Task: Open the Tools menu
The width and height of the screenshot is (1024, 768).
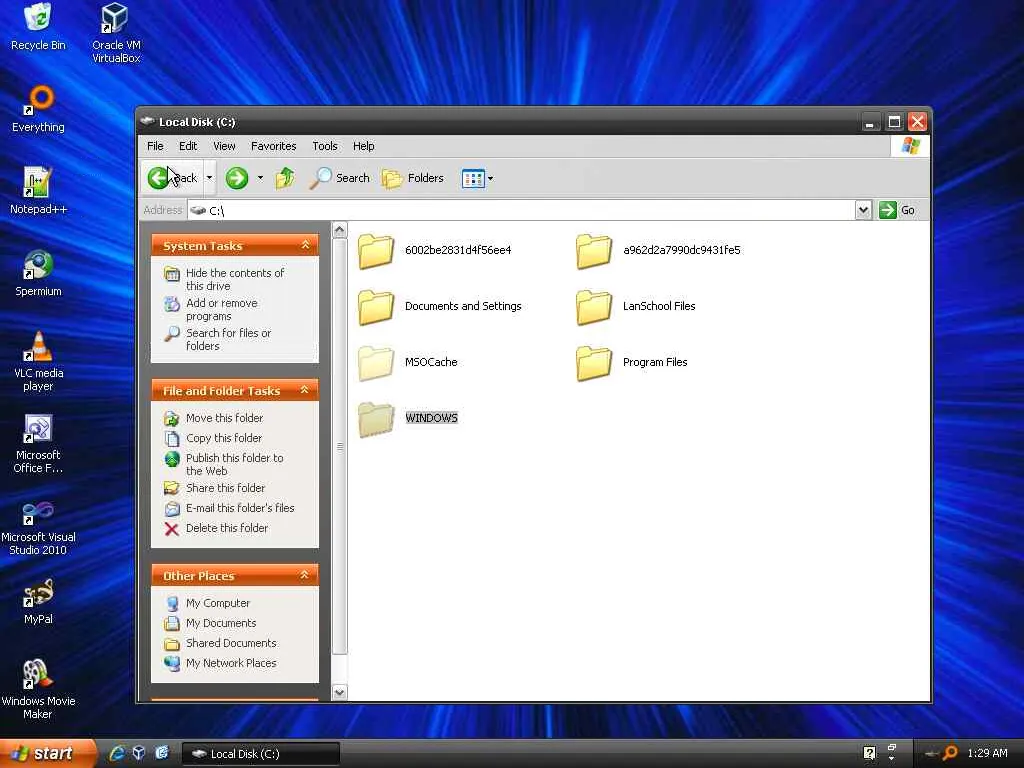Action: (325, 146)
